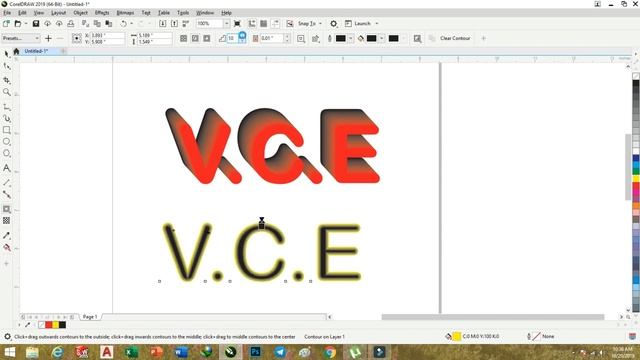This screenshot has height=360, width=640.
Task: Click the Welcome screen home button
Action: [16, 51]
